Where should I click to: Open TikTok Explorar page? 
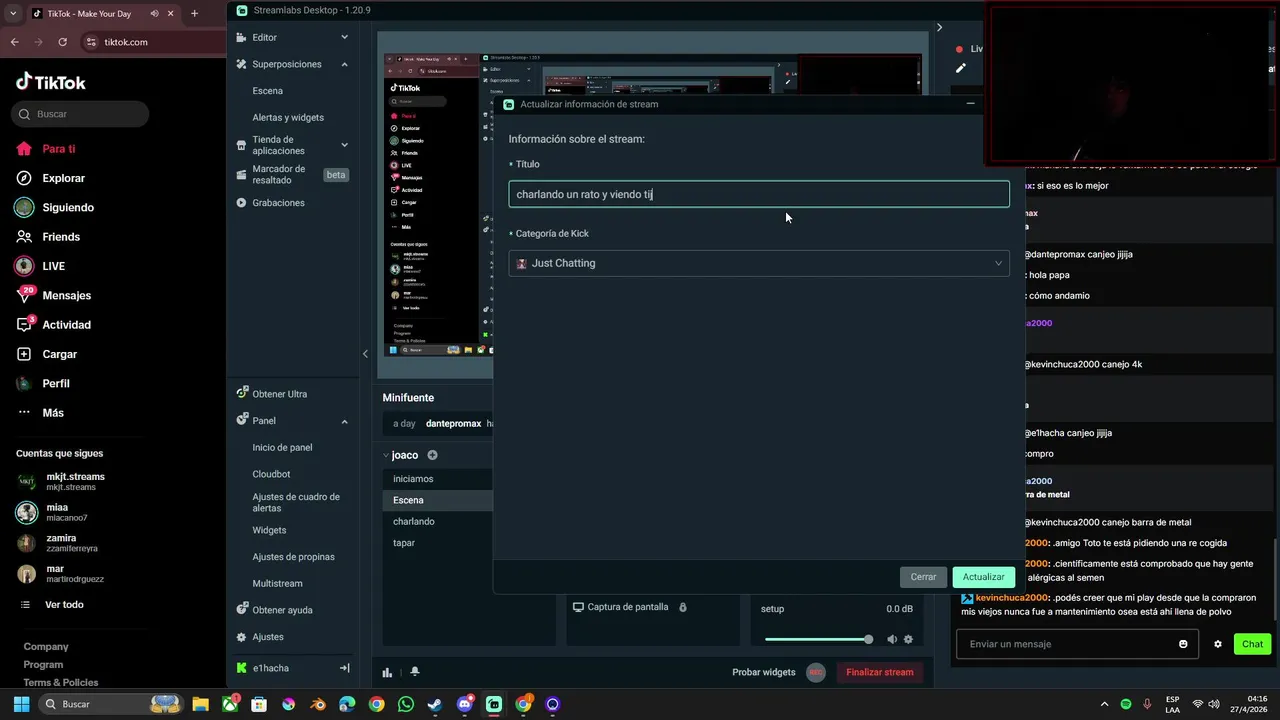point(63,178)
